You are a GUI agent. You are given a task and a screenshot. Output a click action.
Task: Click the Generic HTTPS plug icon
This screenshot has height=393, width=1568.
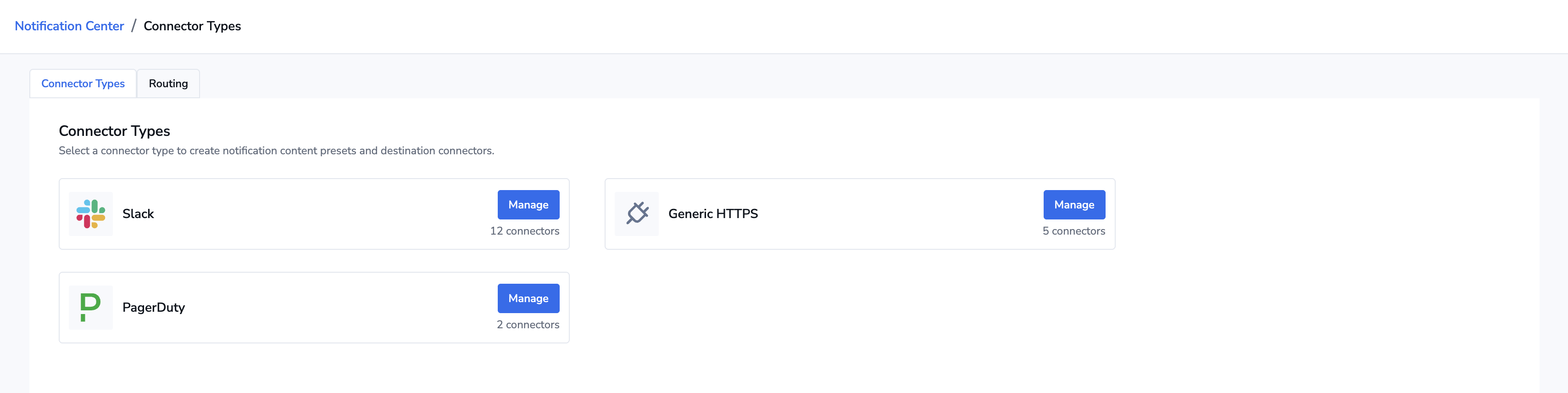point(637,214)
